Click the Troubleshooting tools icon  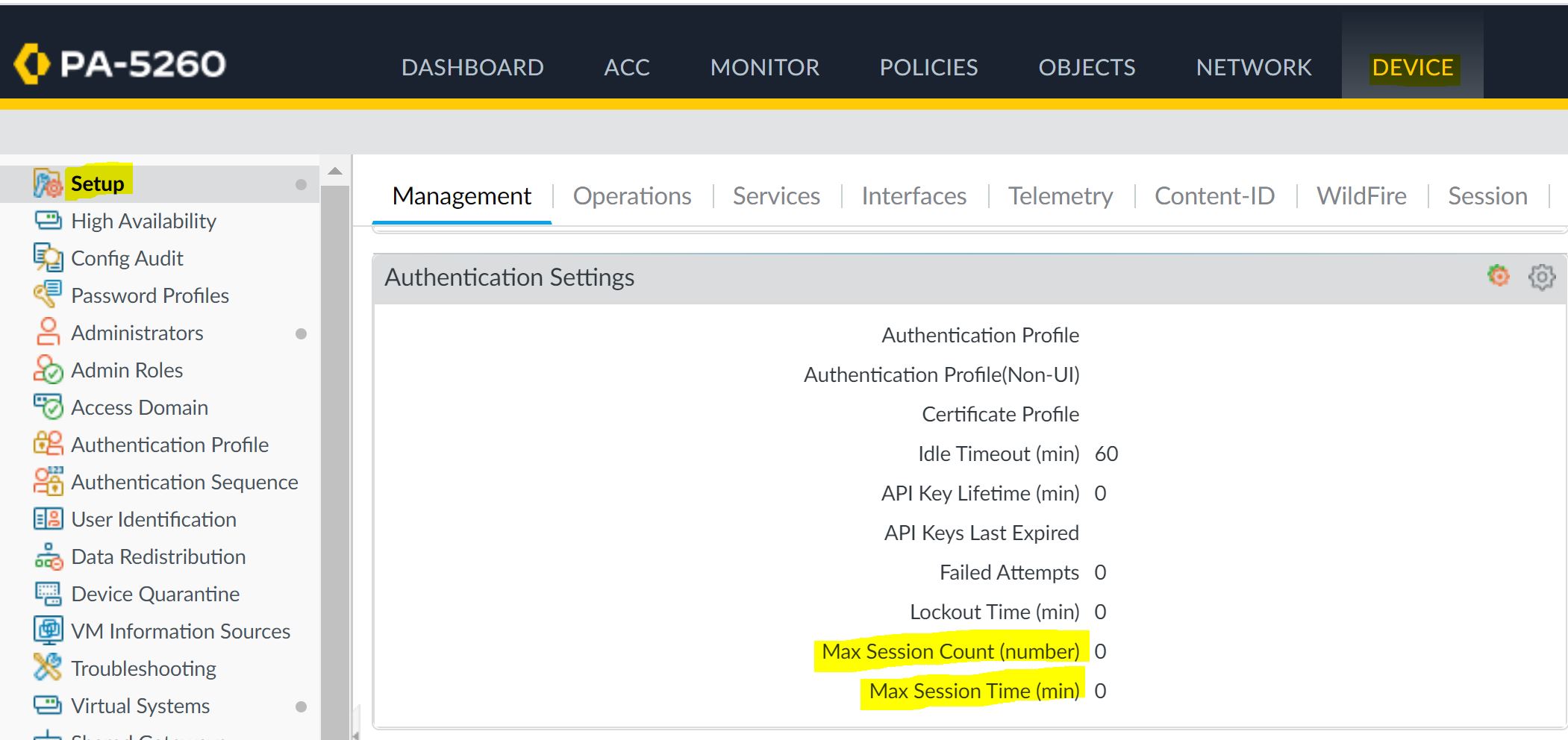click(48, 668)
